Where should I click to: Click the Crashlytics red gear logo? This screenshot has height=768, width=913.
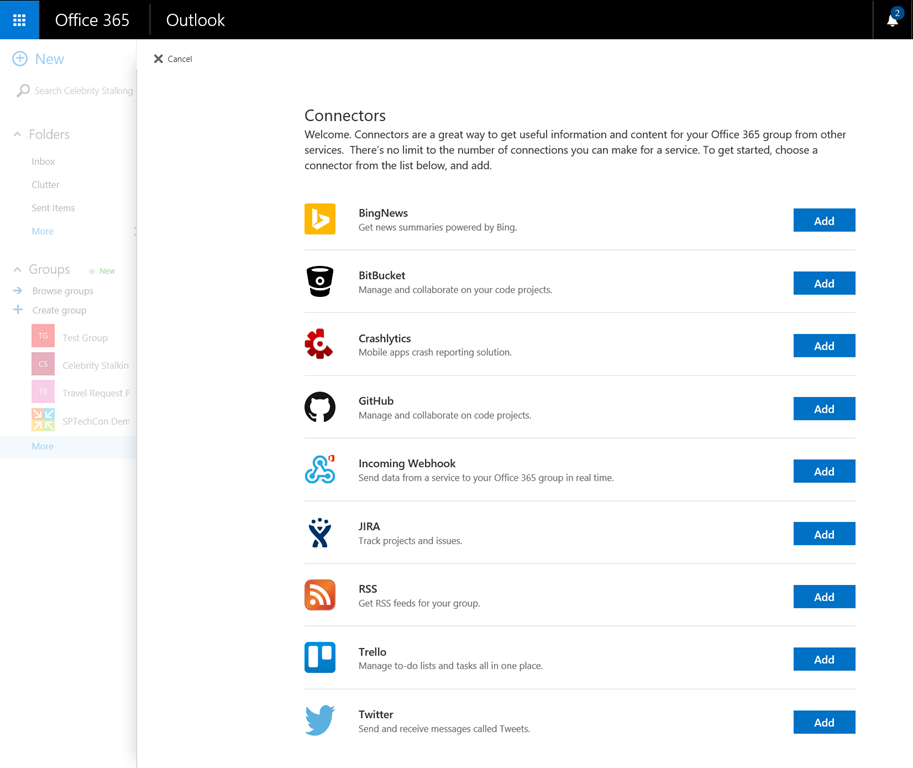319,344
